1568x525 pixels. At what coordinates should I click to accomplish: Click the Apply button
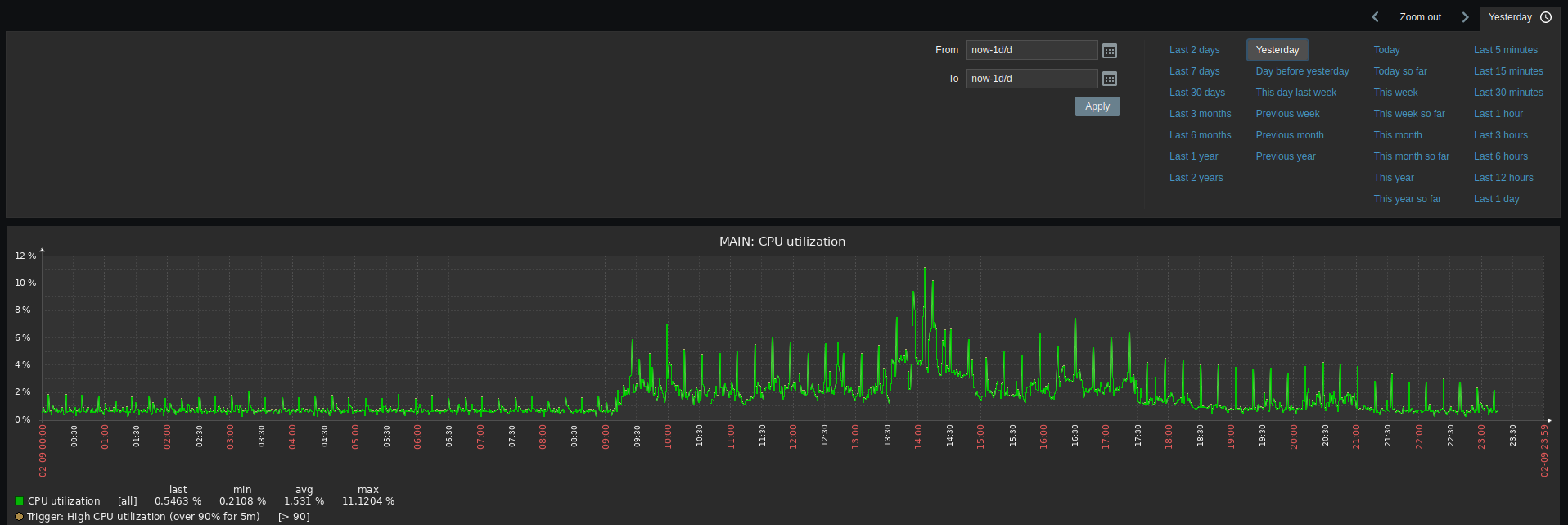(x=1097, y=106)
